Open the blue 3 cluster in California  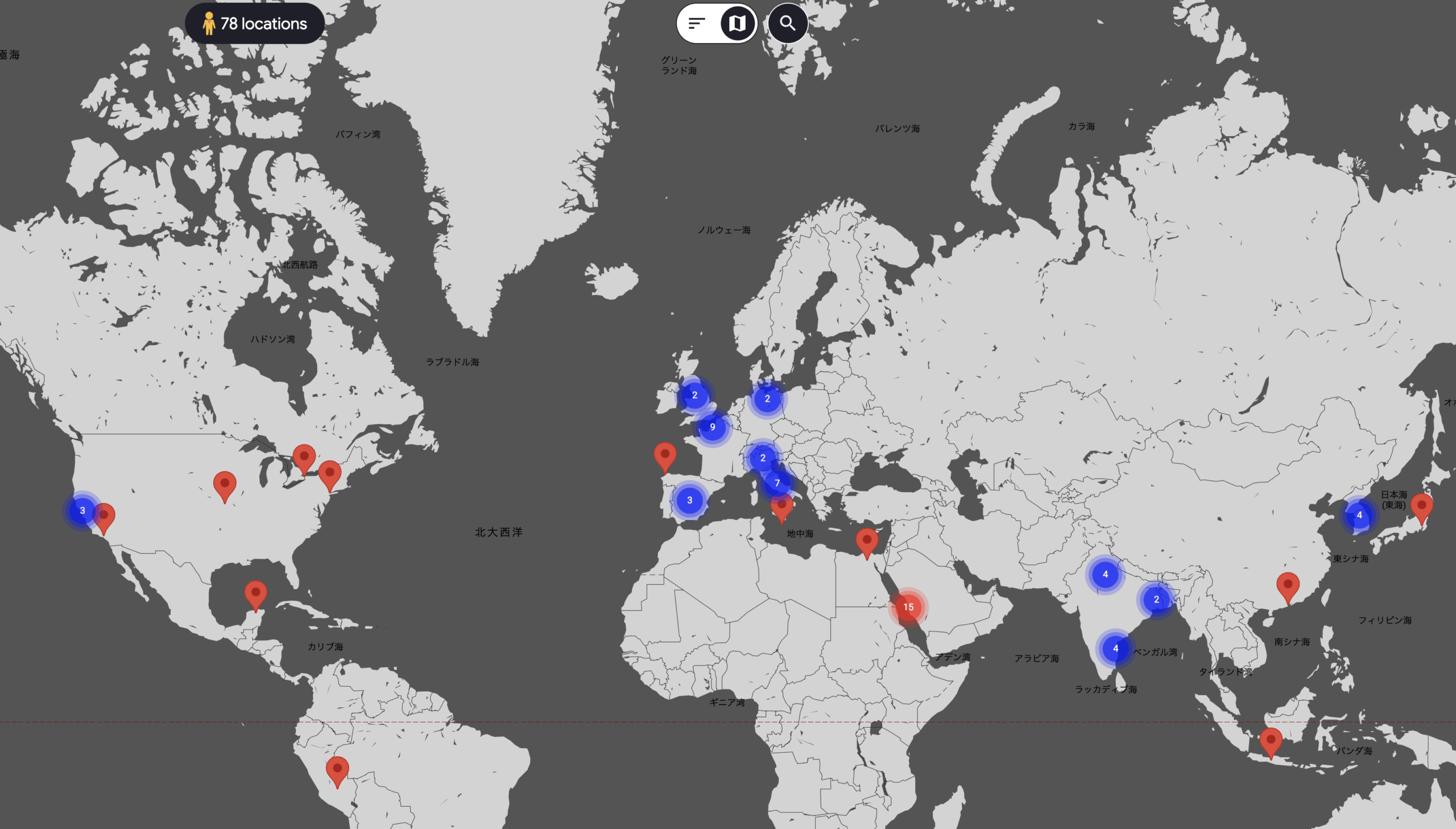coord(82,510)
